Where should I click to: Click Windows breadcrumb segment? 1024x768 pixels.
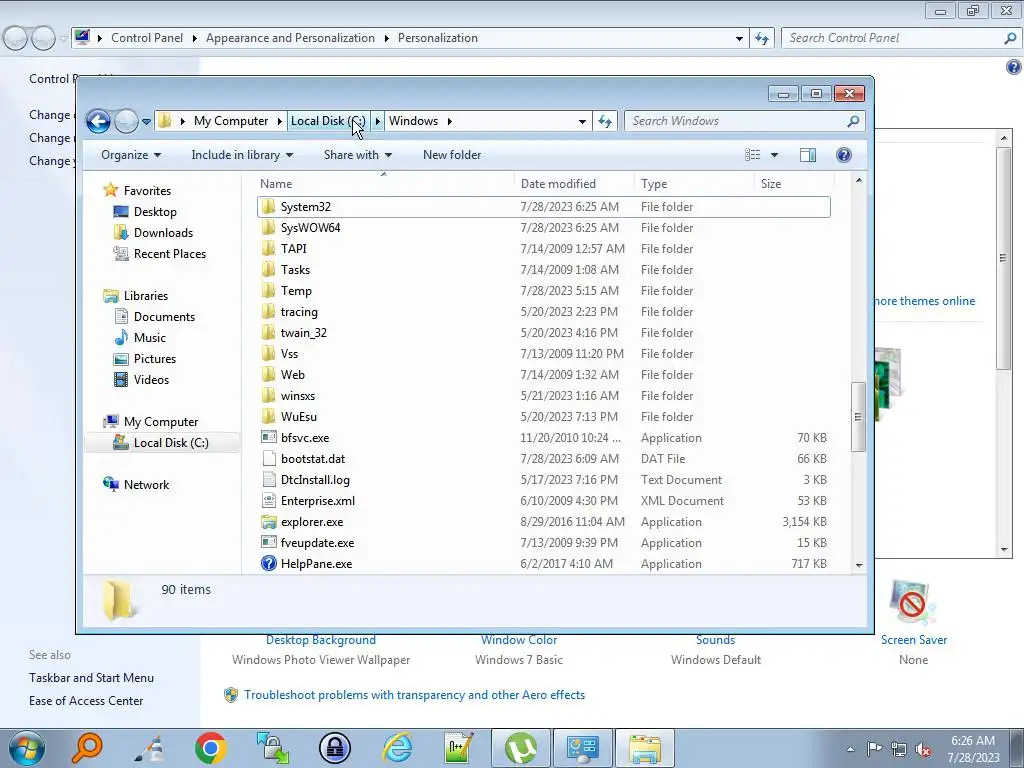coord(413,121)
